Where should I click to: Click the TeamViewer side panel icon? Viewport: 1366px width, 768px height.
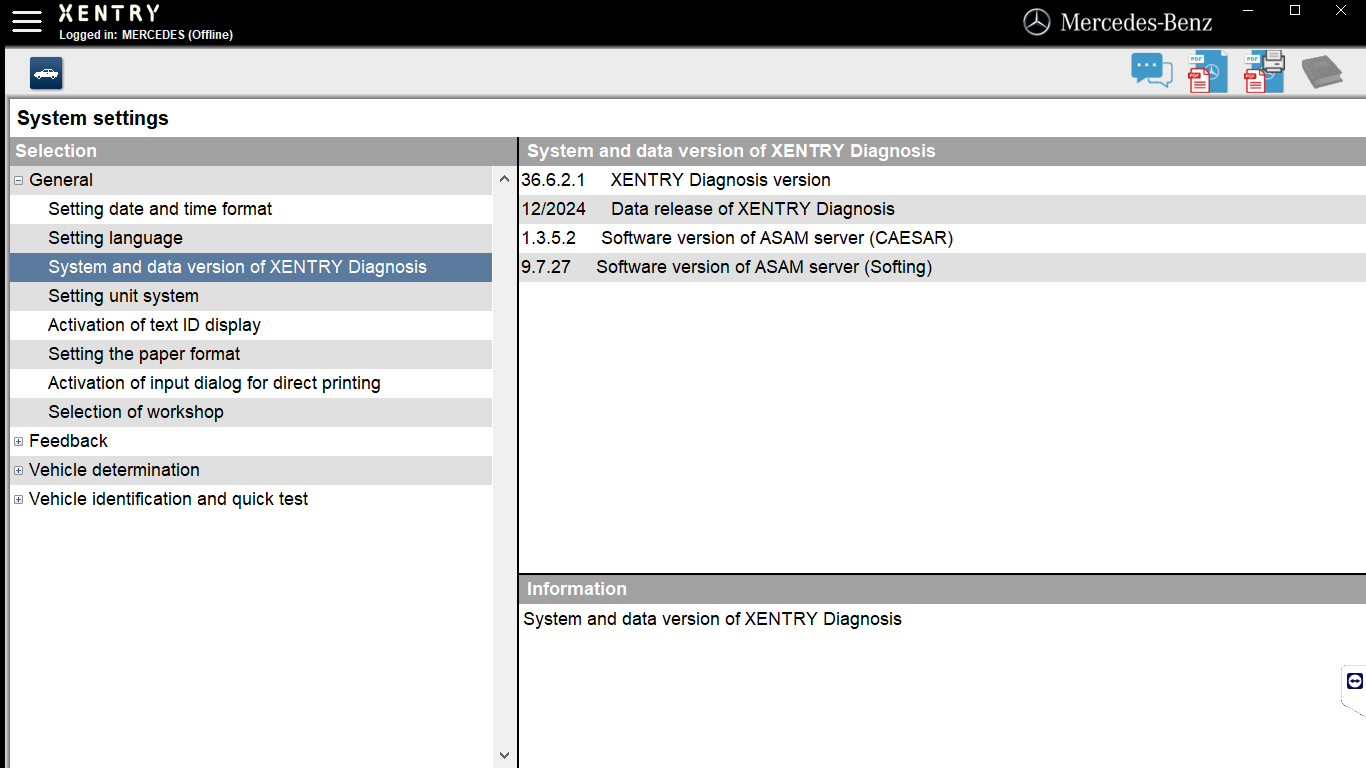click(x=1355, y=681)
